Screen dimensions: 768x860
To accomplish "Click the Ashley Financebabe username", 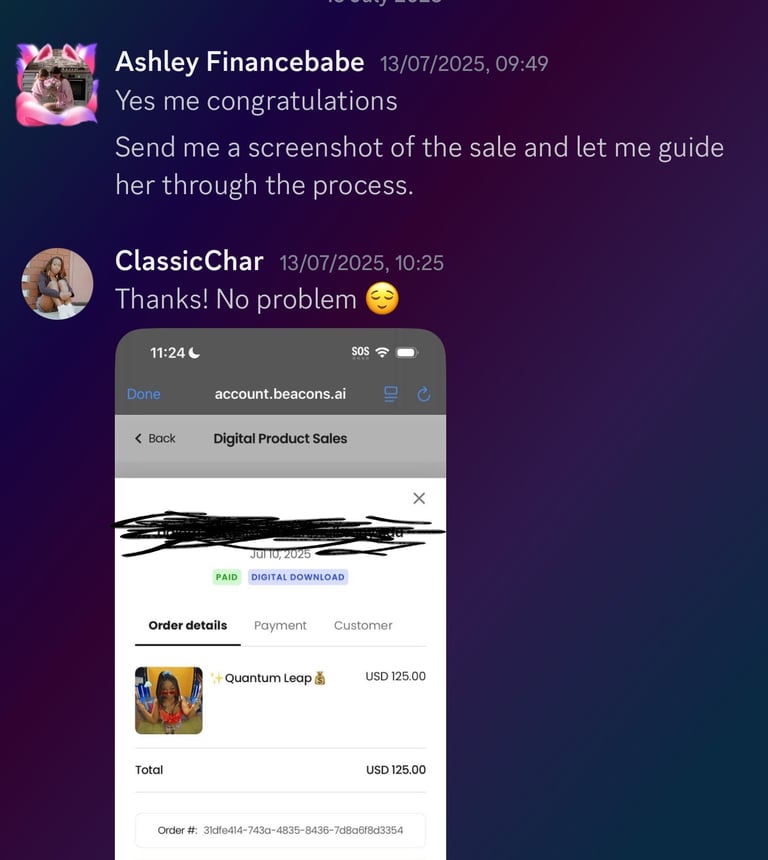I will [x=240, y=61].
